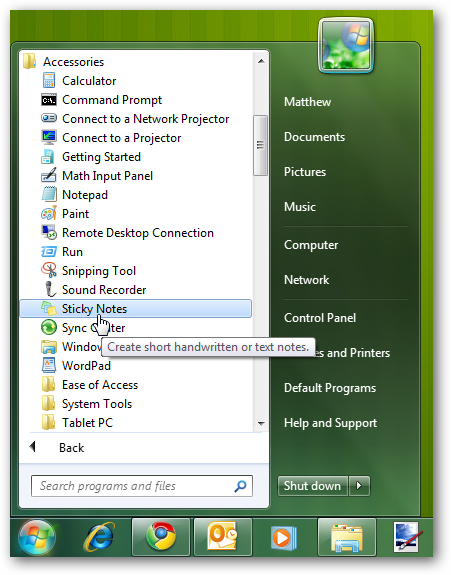Open Network from the right pane

click(307, 279)
